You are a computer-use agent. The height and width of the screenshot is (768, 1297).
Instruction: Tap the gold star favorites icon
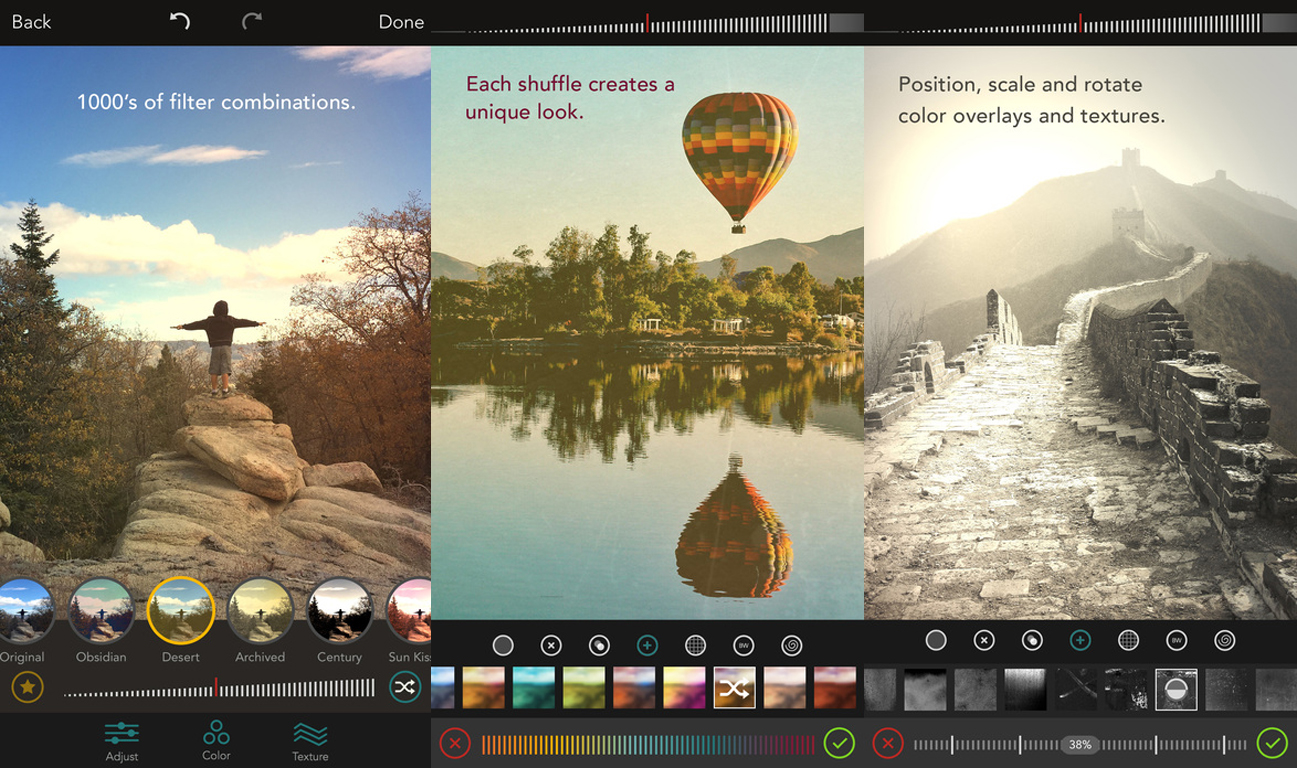tap(27, 687)
